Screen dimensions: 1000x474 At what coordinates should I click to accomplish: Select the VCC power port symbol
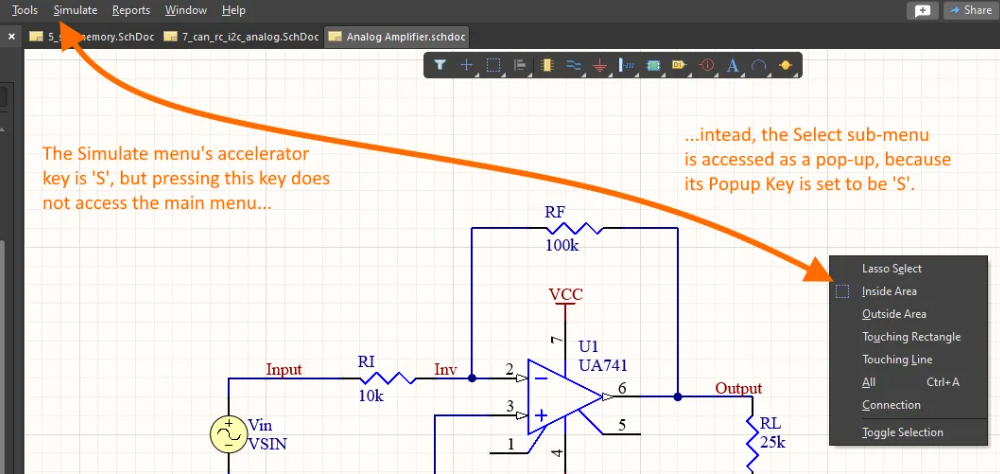[566, 304]
